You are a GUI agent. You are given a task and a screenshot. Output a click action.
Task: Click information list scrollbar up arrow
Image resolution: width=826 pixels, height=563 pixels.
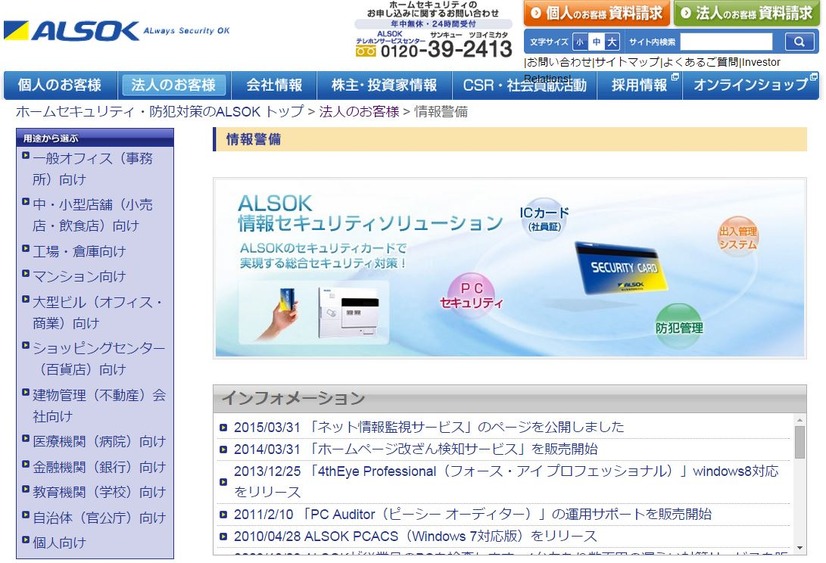(x=800, y=421)
